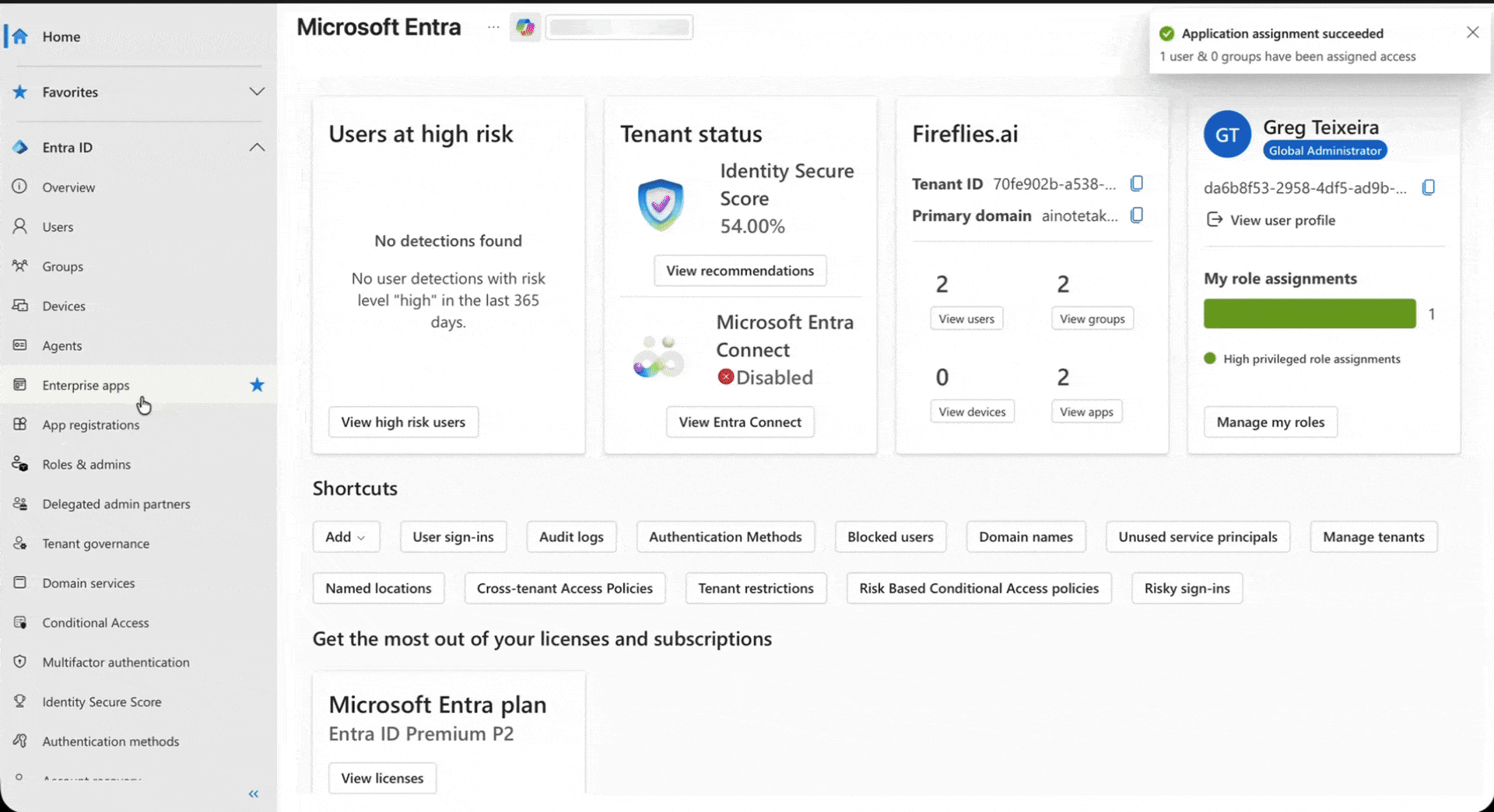Screen dimensions: 1494x812
Task: Click the View groups button
Action: pos(1092,318)
